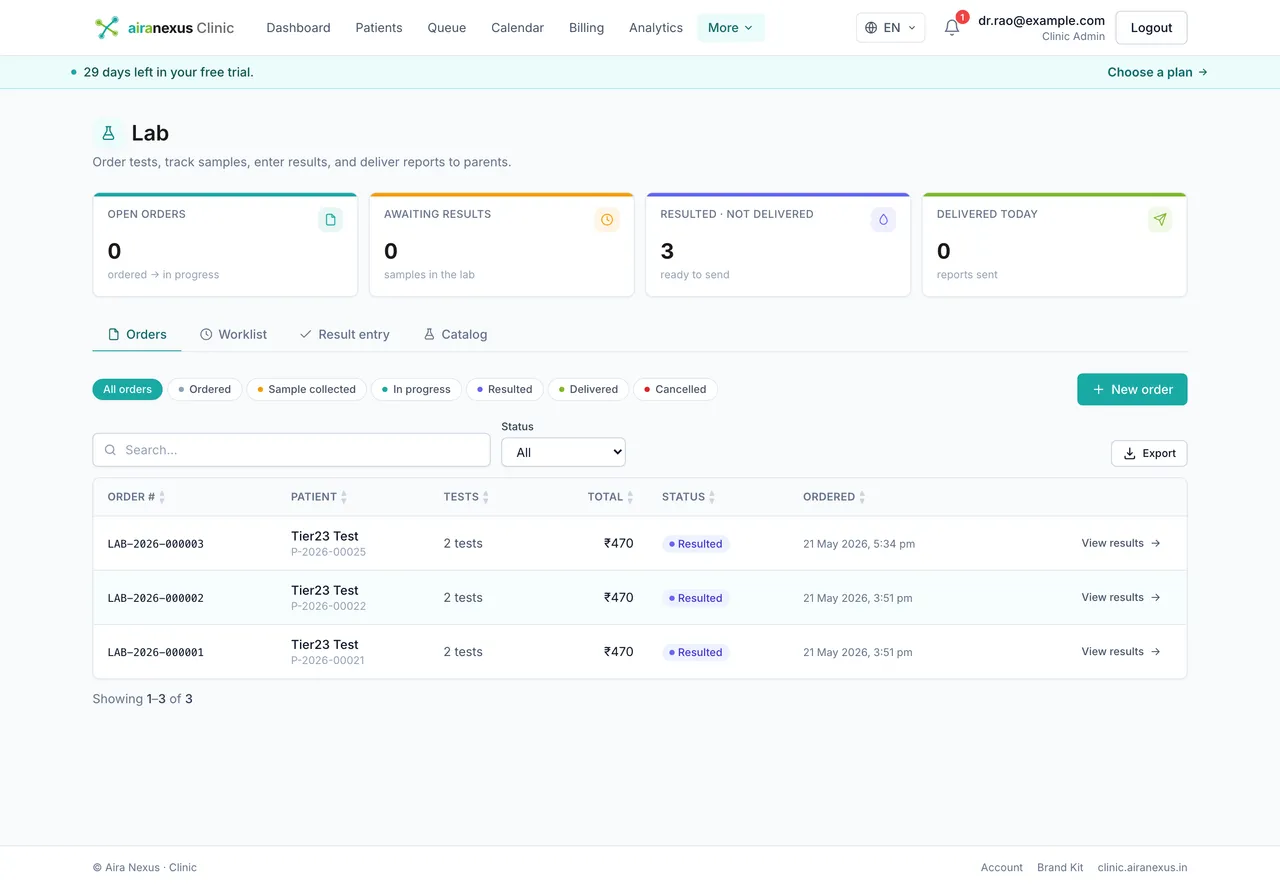Filter orders by Ordered status chip

click(205, 389)
